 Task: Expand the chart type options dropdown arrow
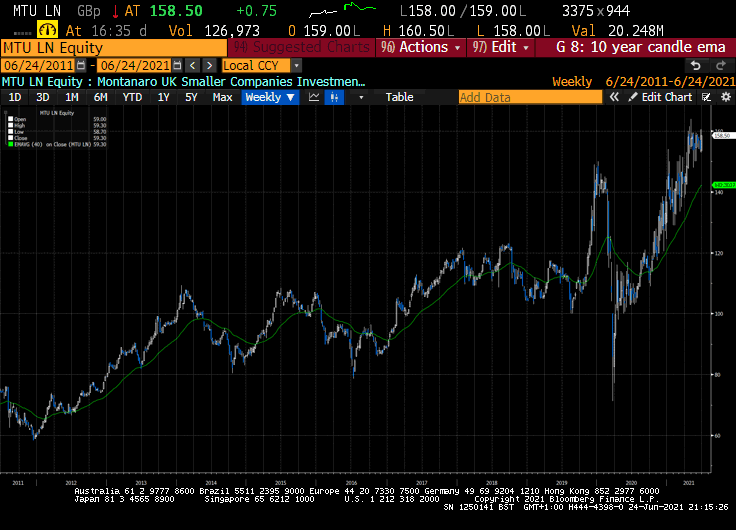tap(361, 97)
